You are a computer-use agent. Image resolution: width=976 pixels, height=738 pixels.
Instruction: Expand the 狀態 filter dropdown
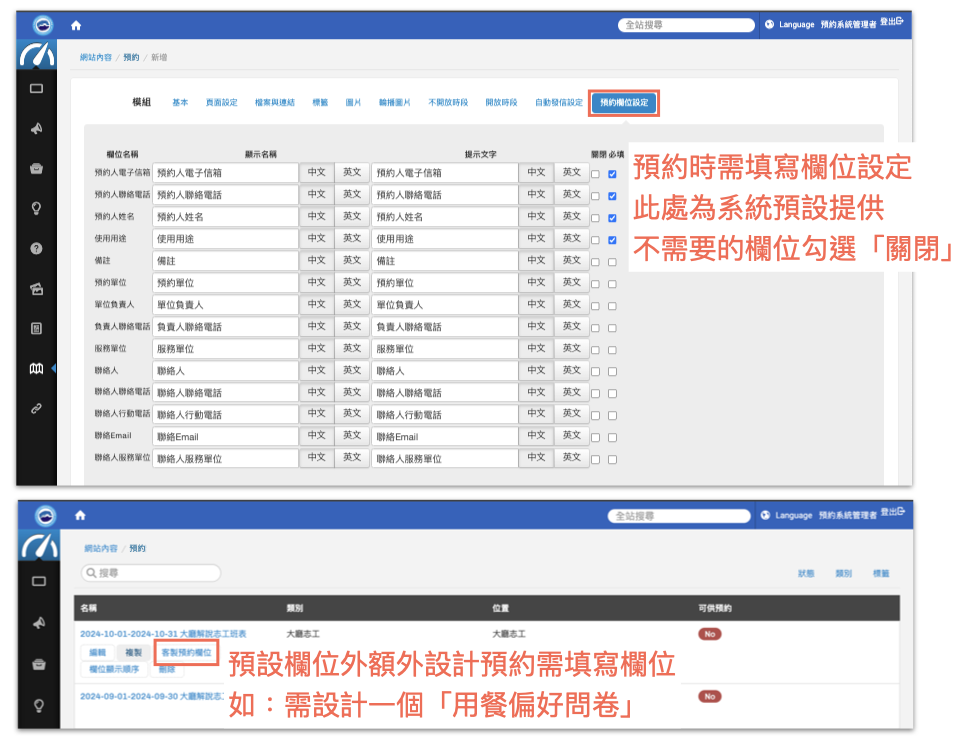[x=805, y=574]
